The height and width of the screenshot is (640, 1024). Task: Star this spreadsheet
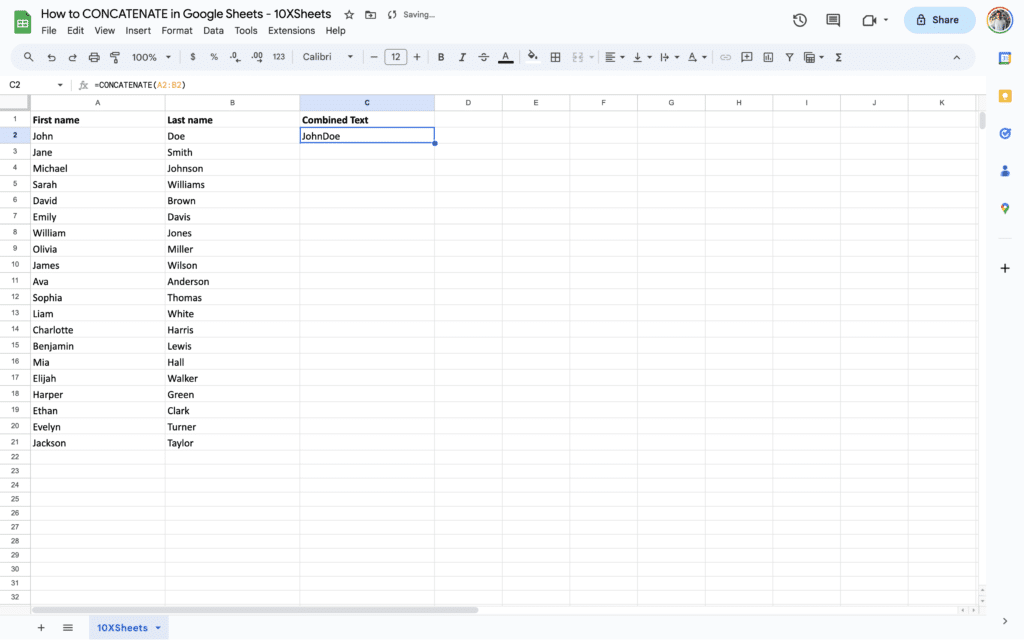(348, 14)
